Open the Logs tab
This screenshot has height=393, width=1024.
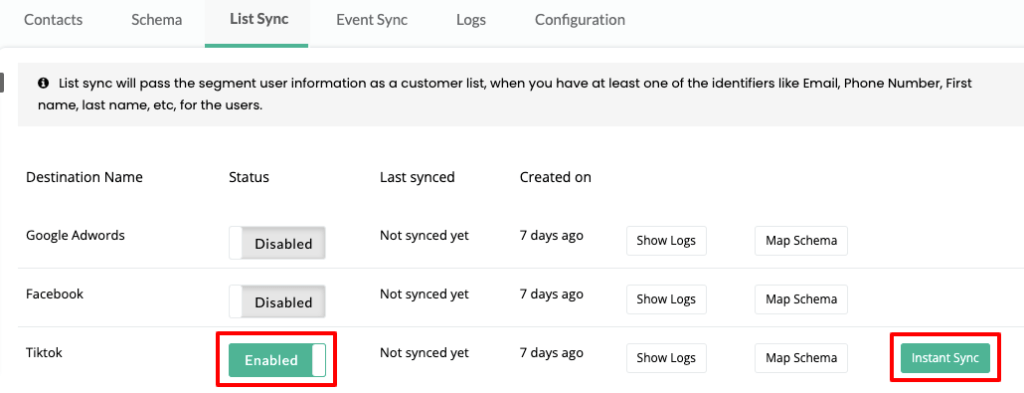coord(471,20)
